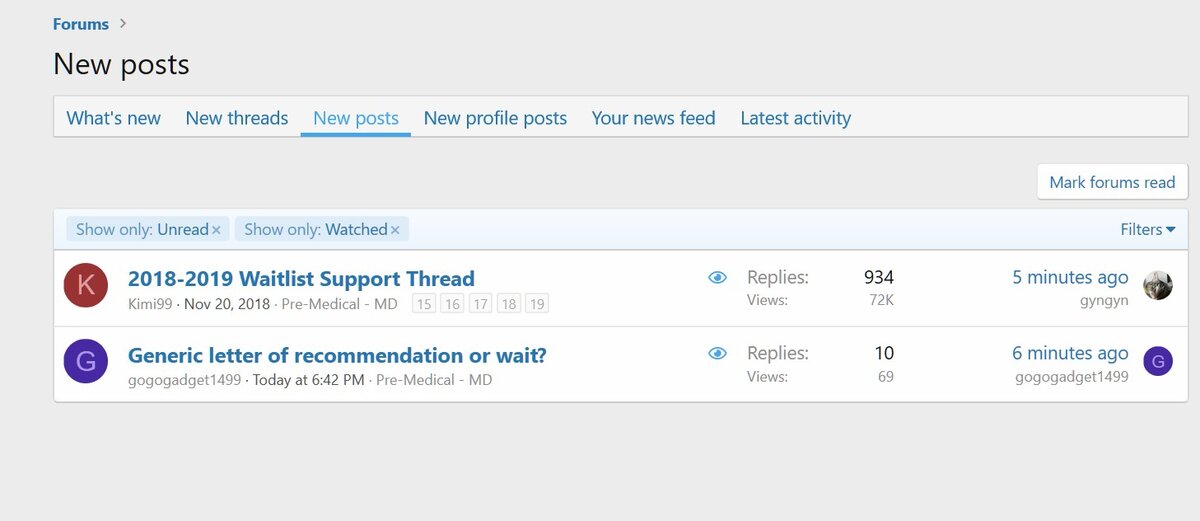This screenshot has height=521, width=1200.
Task: Open the New threads tab
Action: click(237, 118)
